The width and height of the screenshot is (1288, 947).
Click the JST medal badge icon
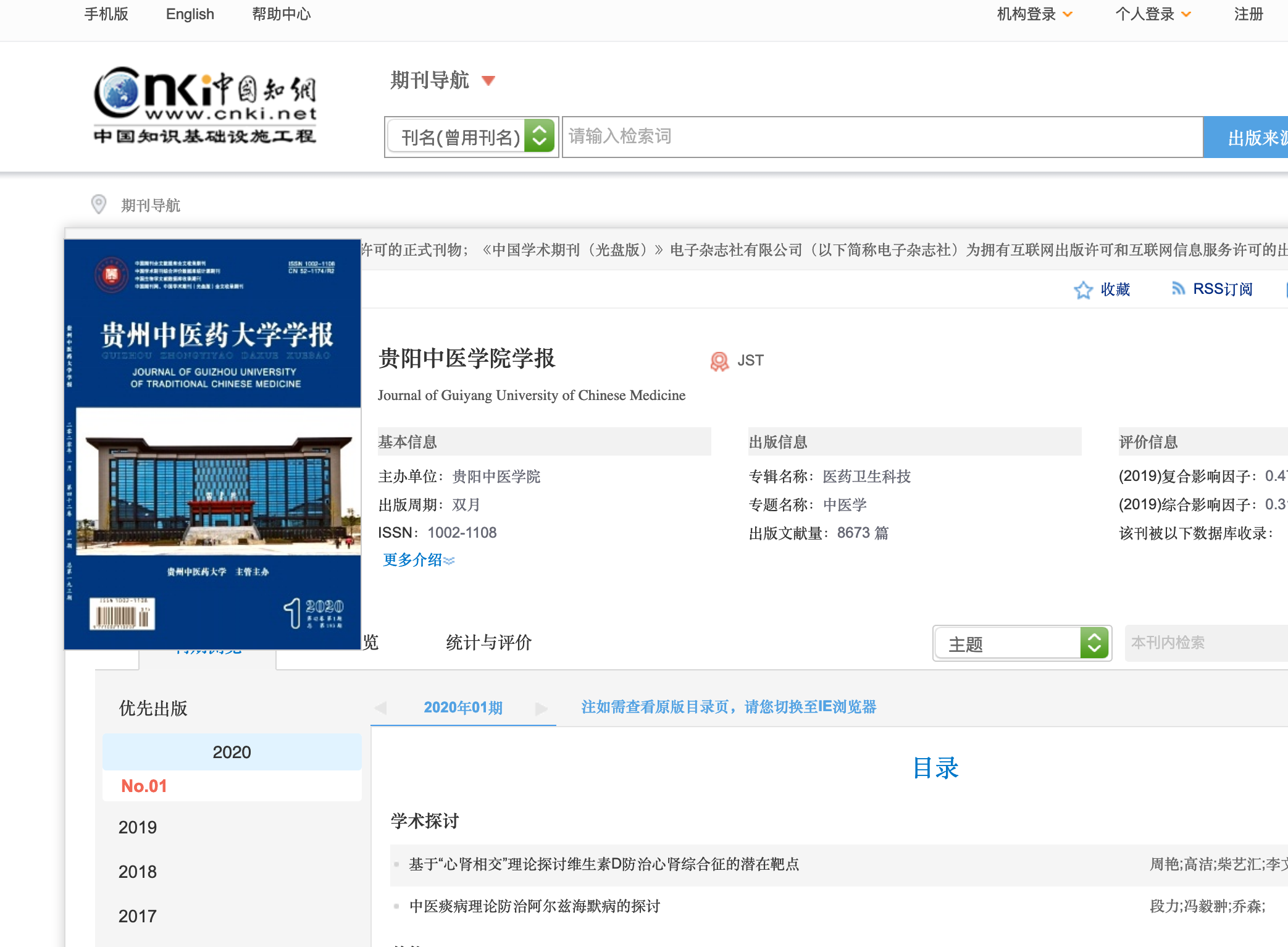(x=719, y=361)
